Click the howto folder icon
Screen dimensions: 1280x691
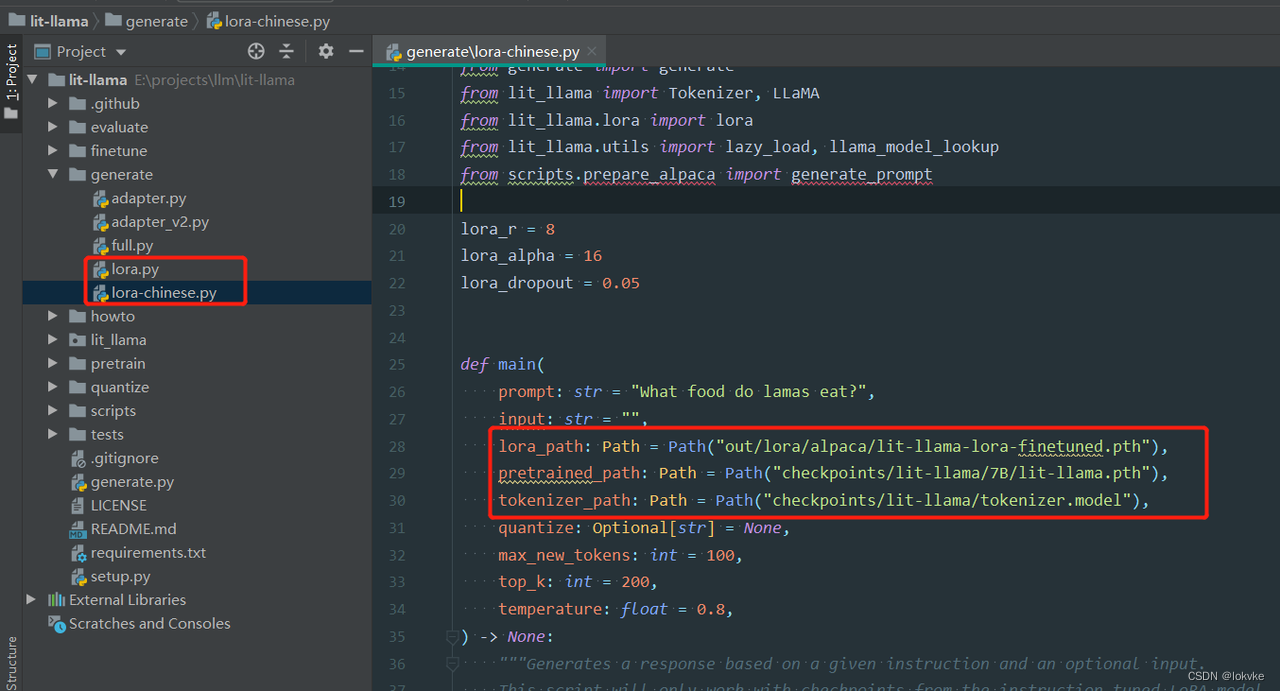tap(77, 316)
